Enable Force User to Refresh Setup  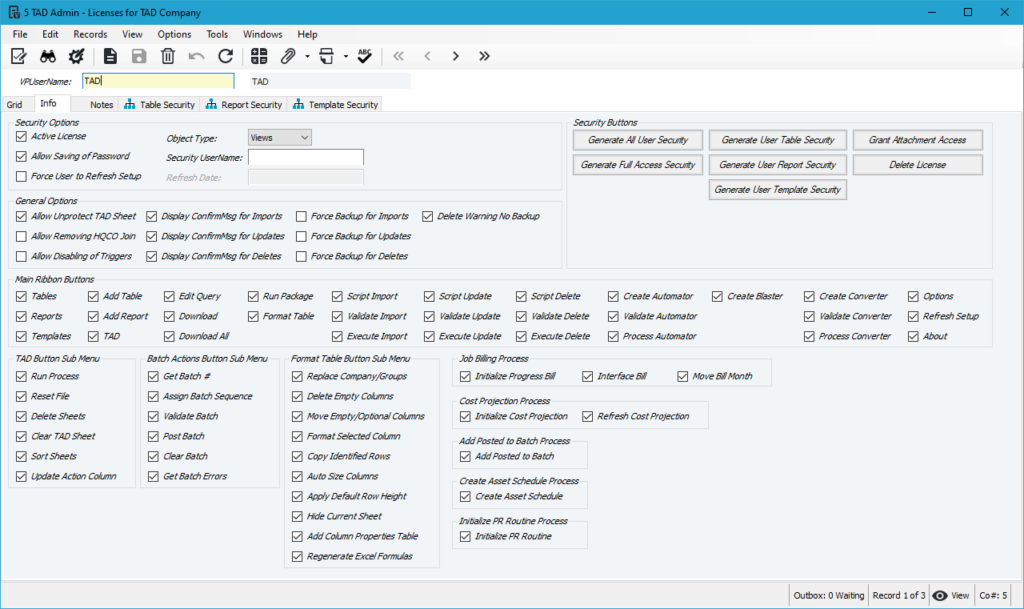coord(22,176)
